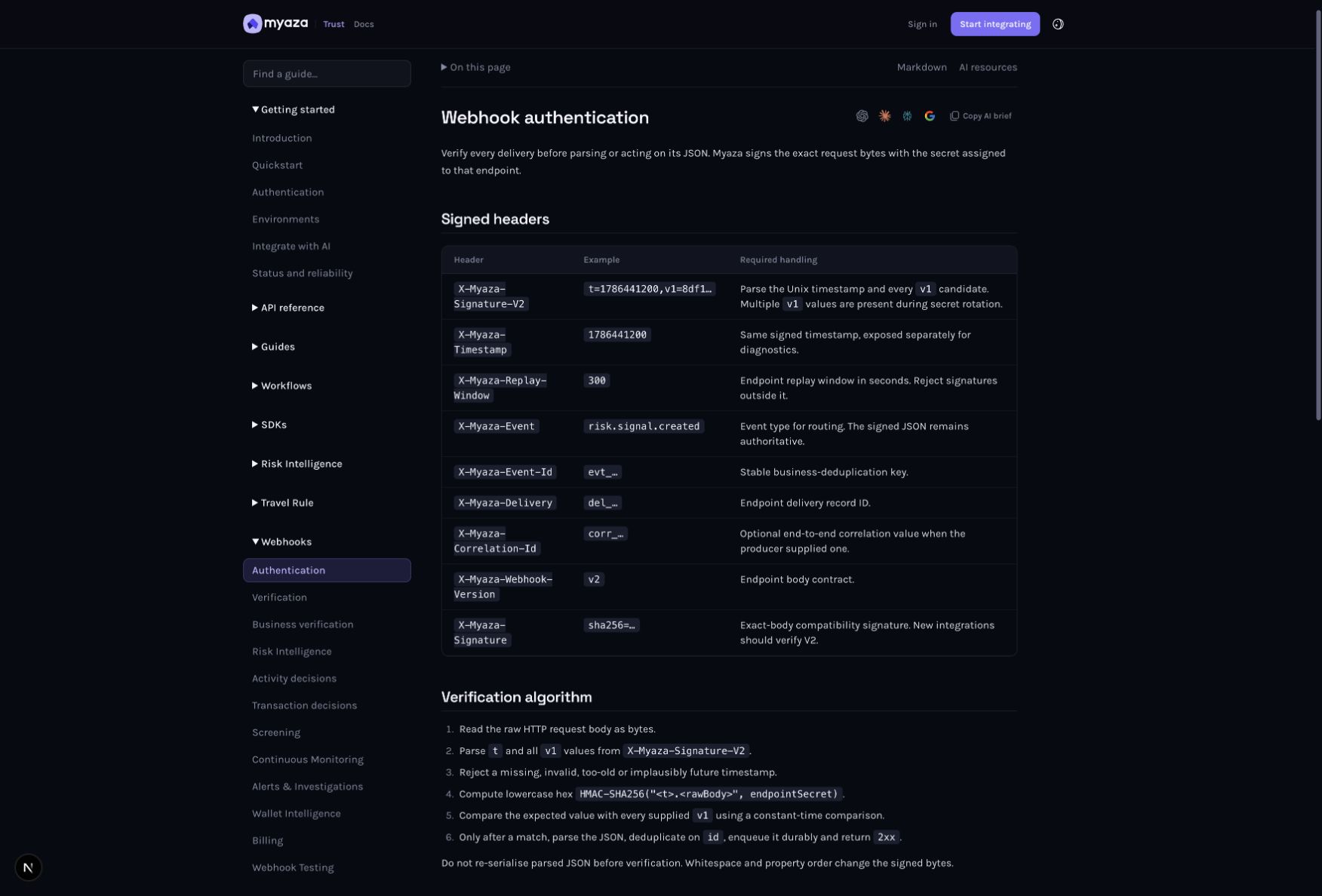Collapse the Webhooks sidebar section
Screen dimensions: 1322x896
point(281,542)
